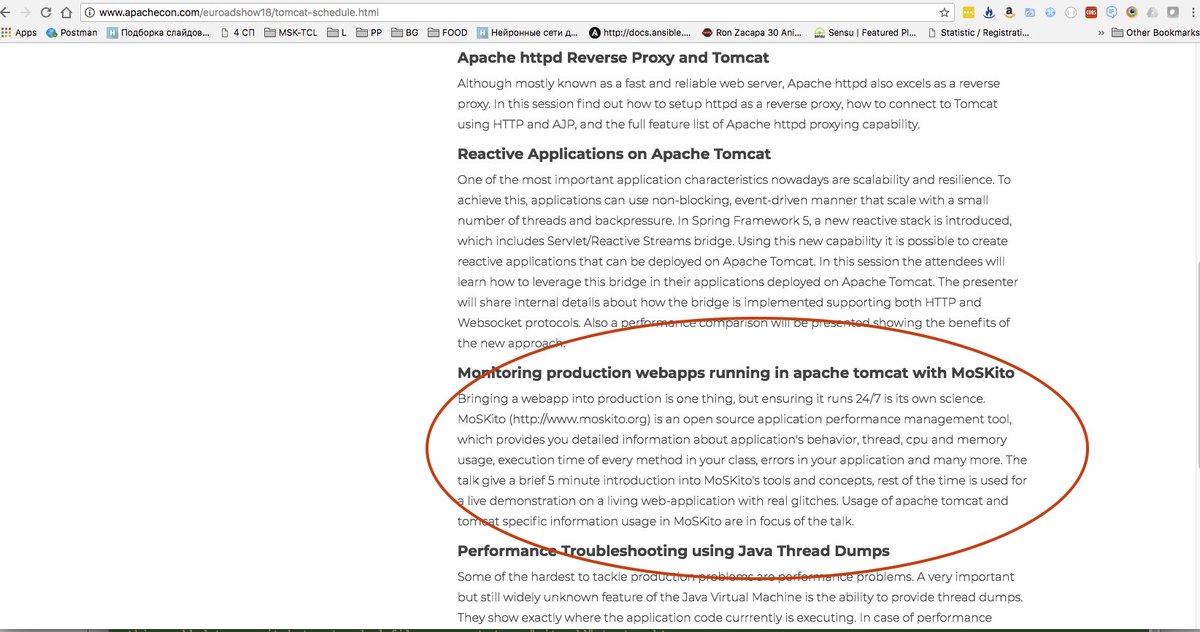The image size is (1200, 632).
Task: Open the browser home page
Action: pos(65,13)
